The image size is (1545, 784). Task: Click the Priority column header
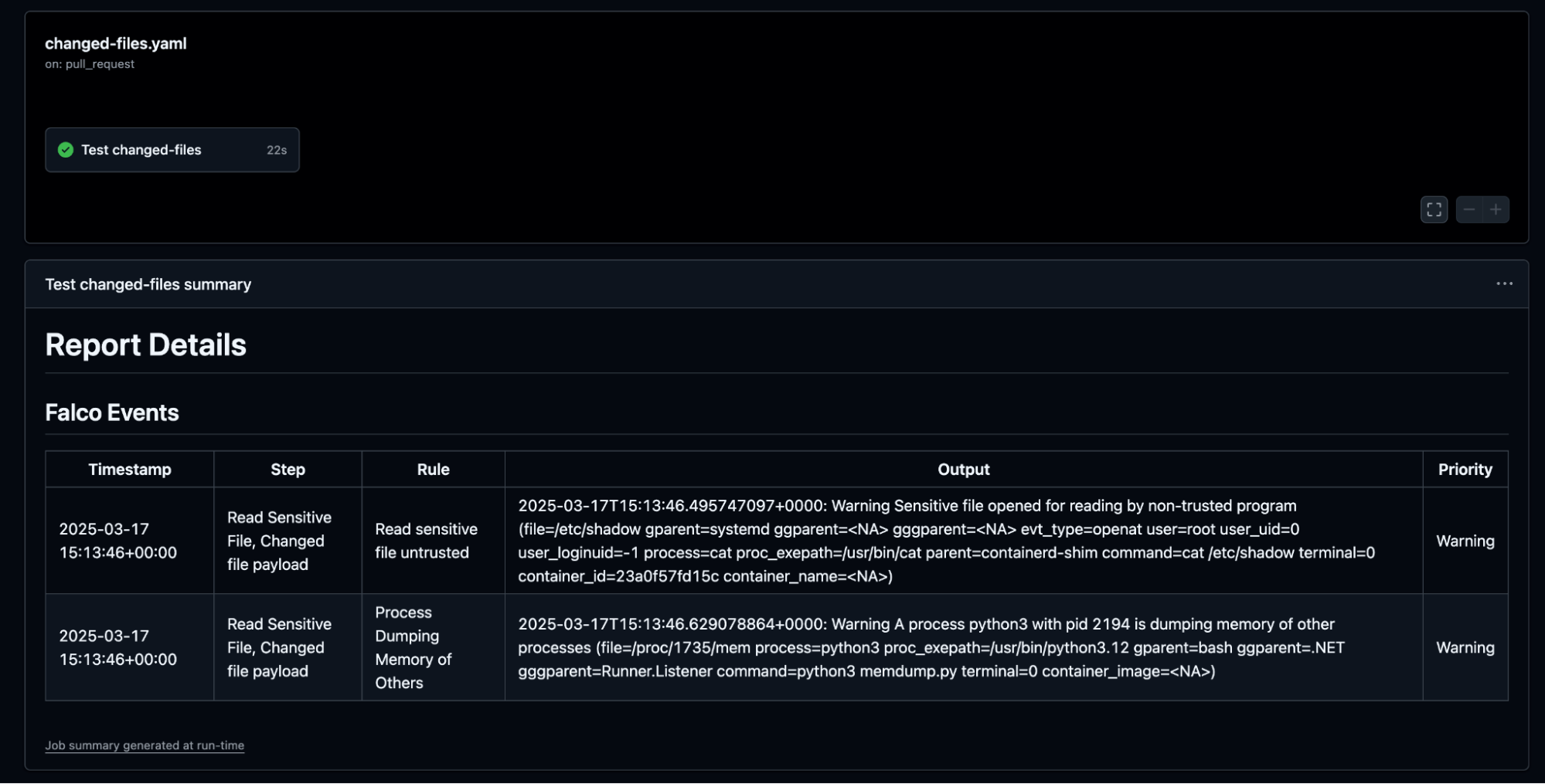coord(1465,469)
